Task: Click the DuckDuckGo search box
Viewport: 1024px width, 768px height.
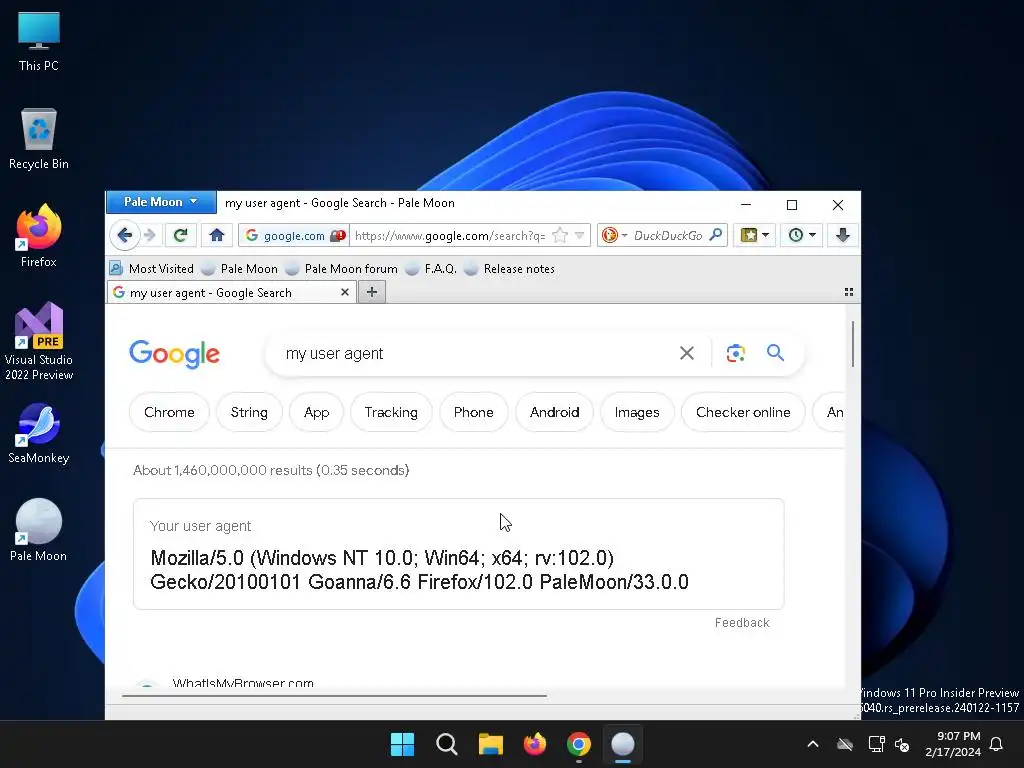Action: (x=668, y=235)
